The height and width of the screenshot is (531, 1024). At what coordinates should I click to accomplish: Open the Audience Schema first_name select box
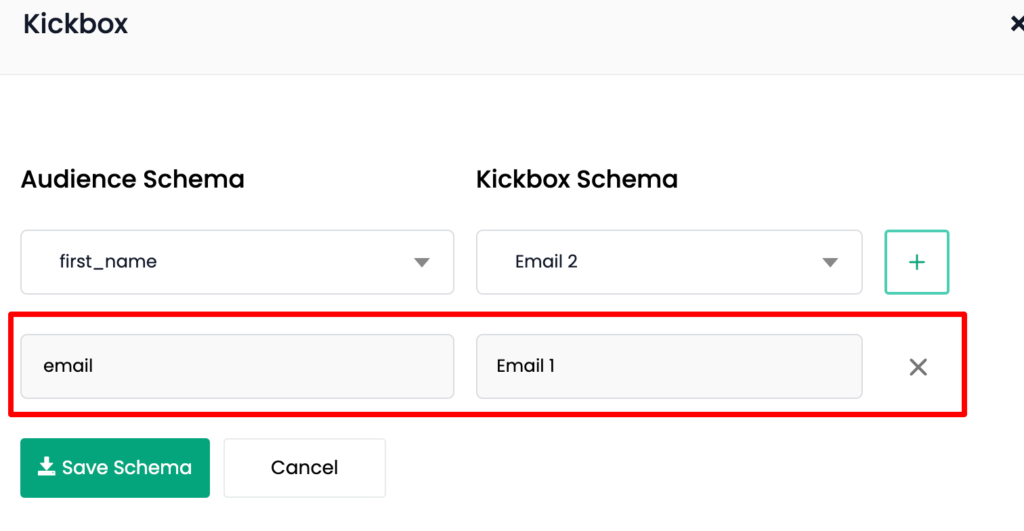tap(237, 262)
